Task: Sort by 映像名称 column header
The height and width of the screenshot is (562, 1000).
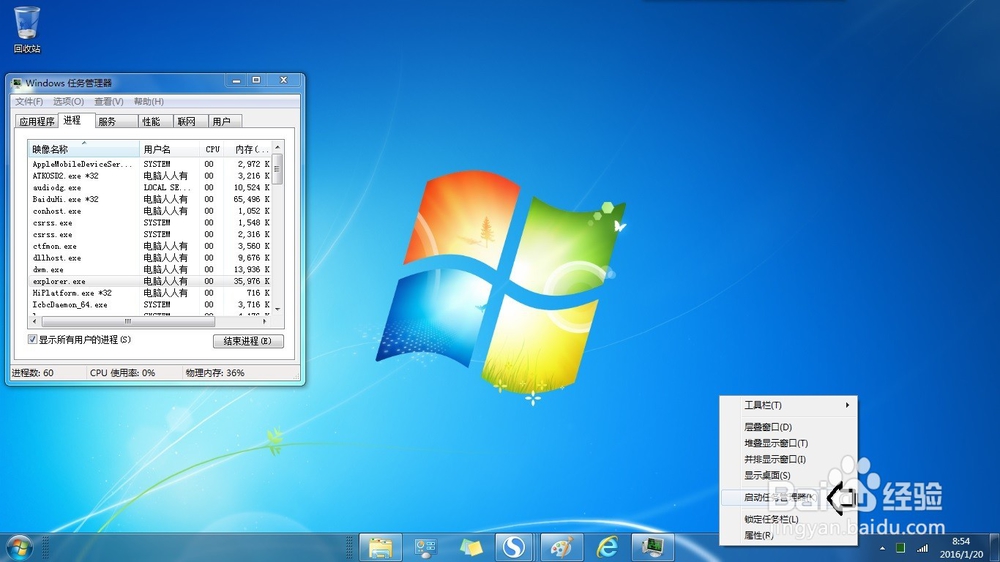Action: [84, 149]
